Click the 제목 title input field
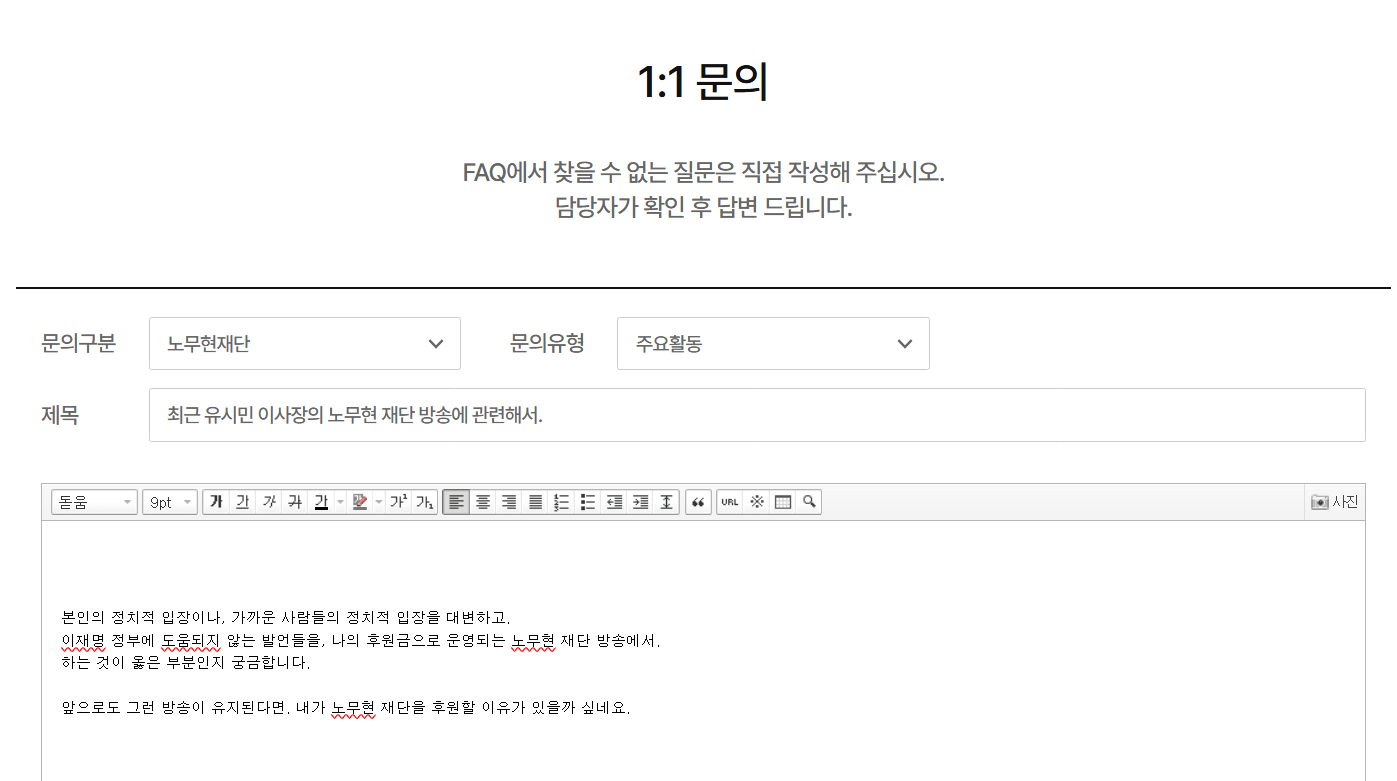The height and width of the screenshot is (781, 1397). pos(756,415)
